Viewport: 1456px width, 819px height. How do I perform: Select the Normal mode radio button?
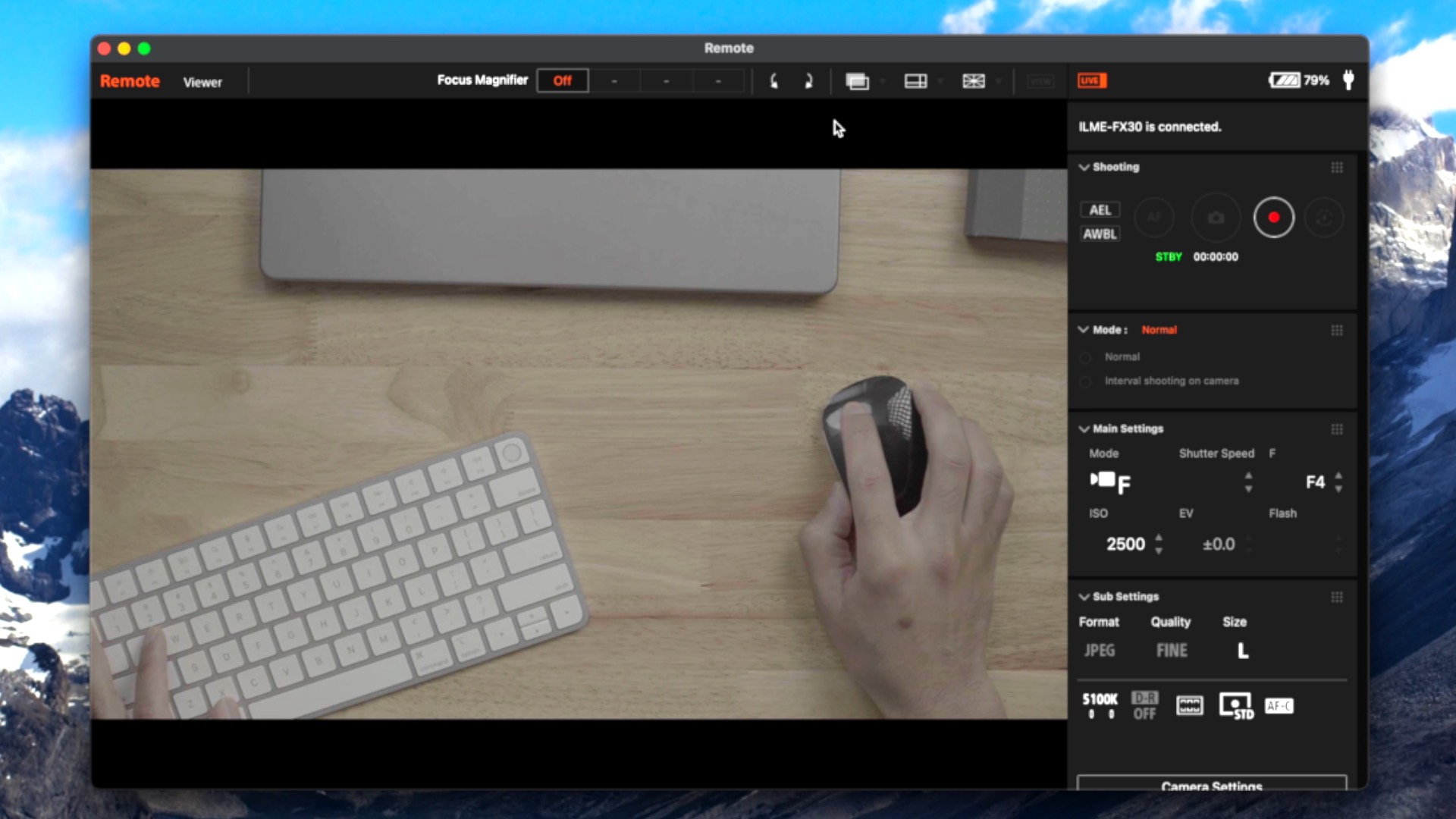pyautogui.click(x=1085, y=357)
